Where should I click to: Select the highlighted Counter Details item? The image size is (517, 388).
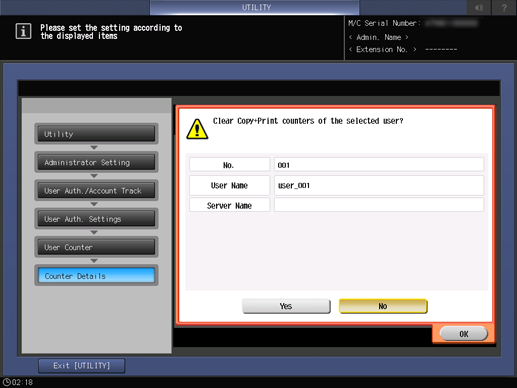click(x=96, y=276)
